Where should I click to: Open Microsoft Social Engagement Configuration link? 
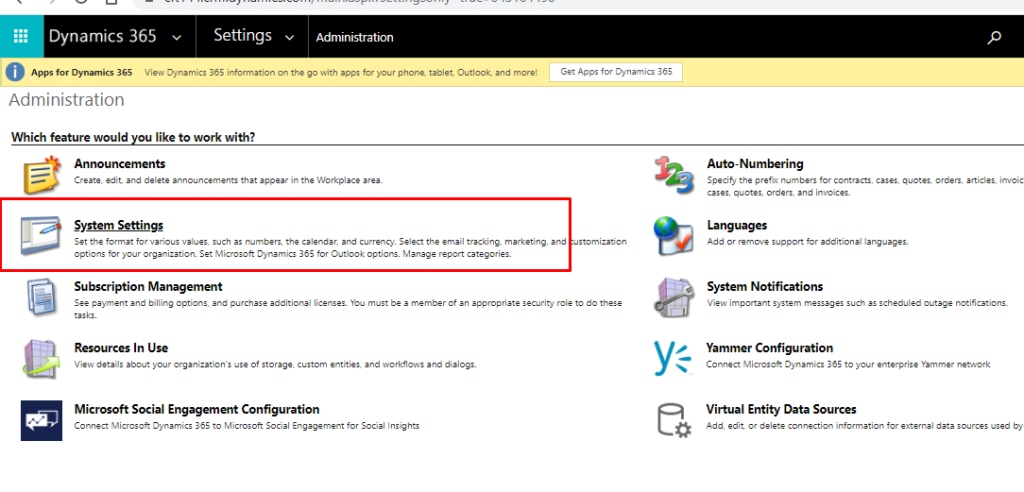(x=197, y=409)
